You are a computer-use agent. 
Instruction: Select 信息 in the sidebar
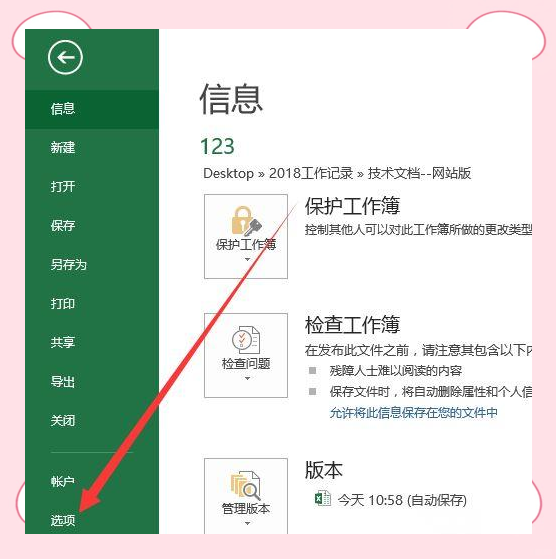(x=92, y=109)
